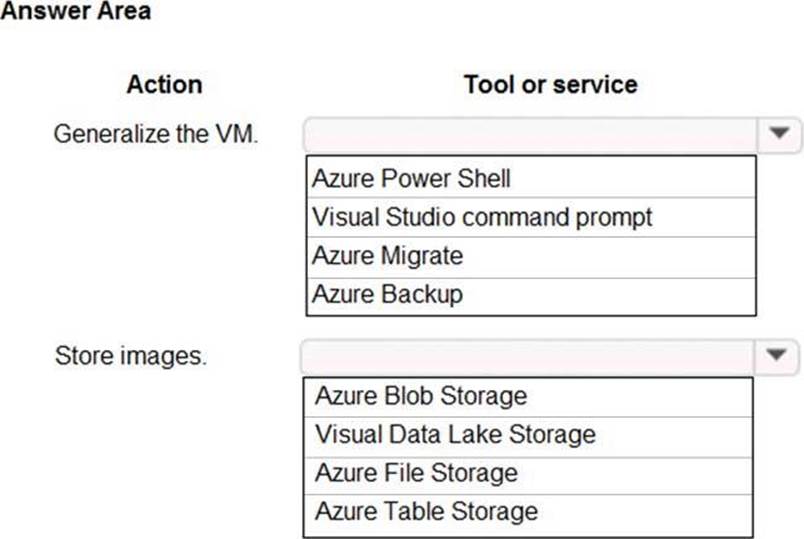Screen dimensions: 804x539
Task: Click the Generalize the VM label
Action: (155, 133)
